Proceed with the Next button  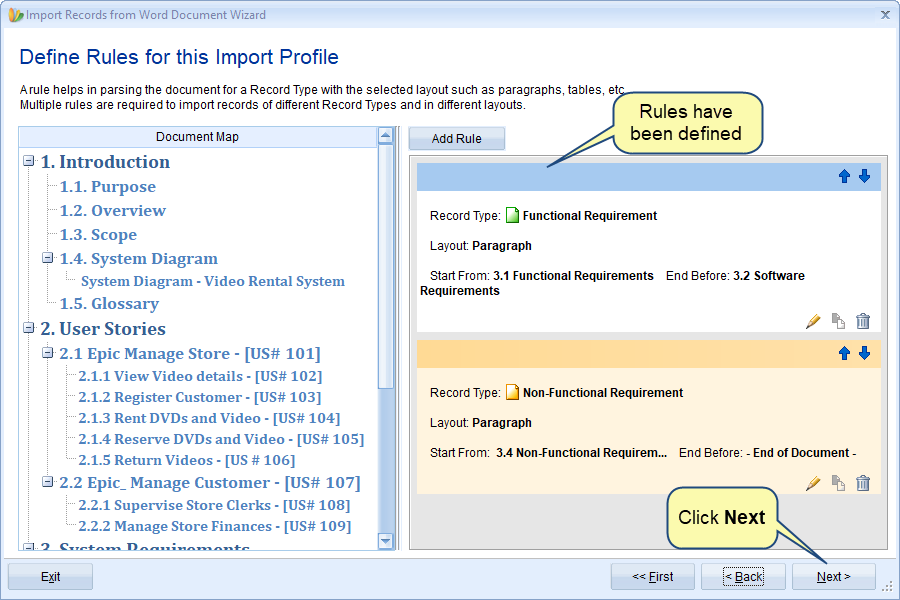pos(833,576)
